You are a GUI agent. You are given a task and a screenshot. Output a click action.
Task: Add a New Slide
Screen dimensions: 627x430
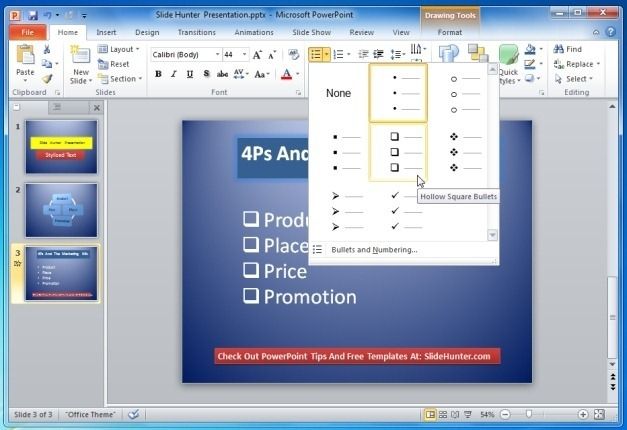[x=81, y=64]
